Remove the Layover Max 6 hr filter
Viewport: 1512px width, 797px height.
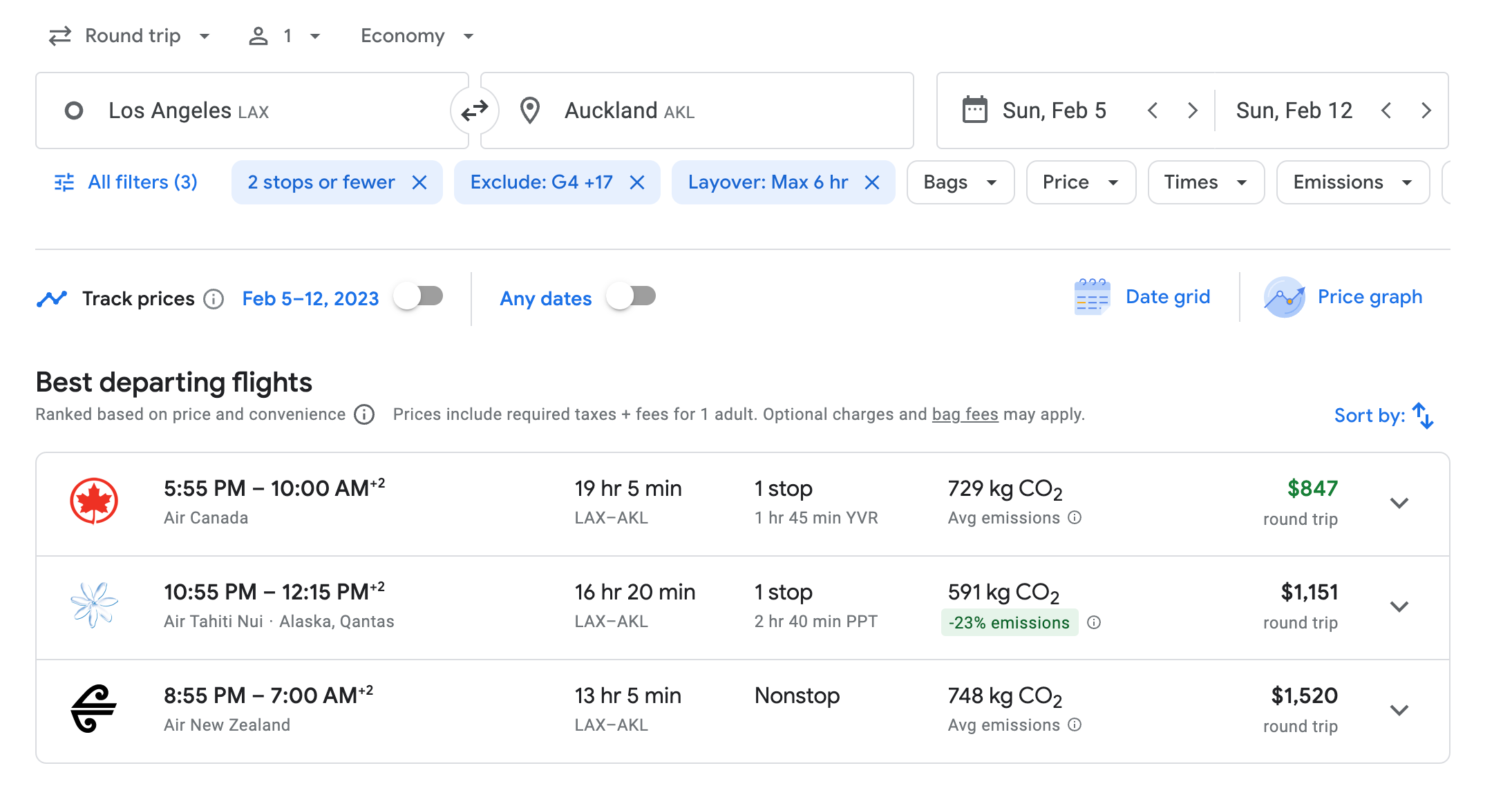coord(872,182)
